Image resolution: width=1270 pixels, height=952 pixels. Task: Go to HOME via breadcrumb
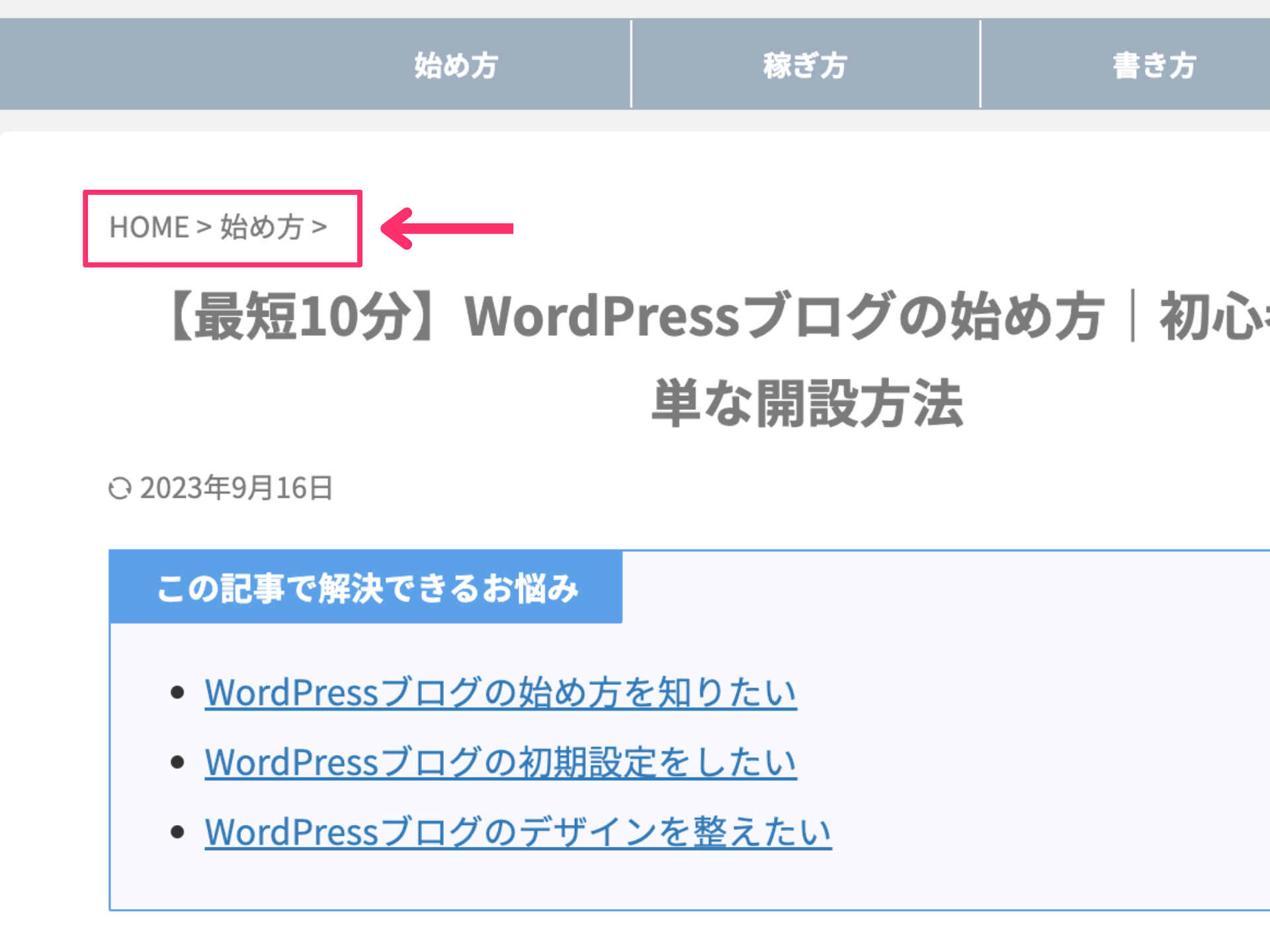tap(149, 227)
